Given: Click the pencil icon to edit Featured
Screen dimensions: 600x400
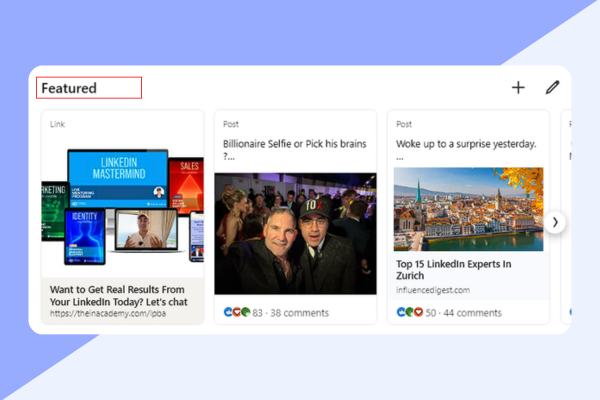Looking at the screenshot, I should [x=552, y=88].
